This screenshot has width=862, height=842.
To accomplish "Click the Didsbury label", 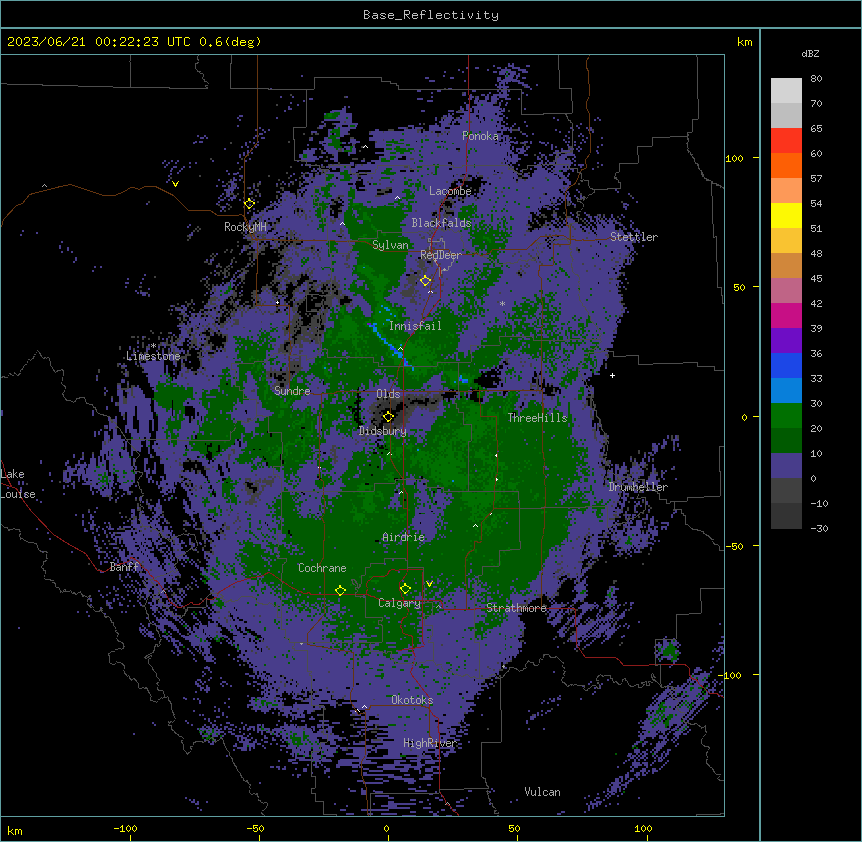I will pyautogui.click(x=383, y=431).
